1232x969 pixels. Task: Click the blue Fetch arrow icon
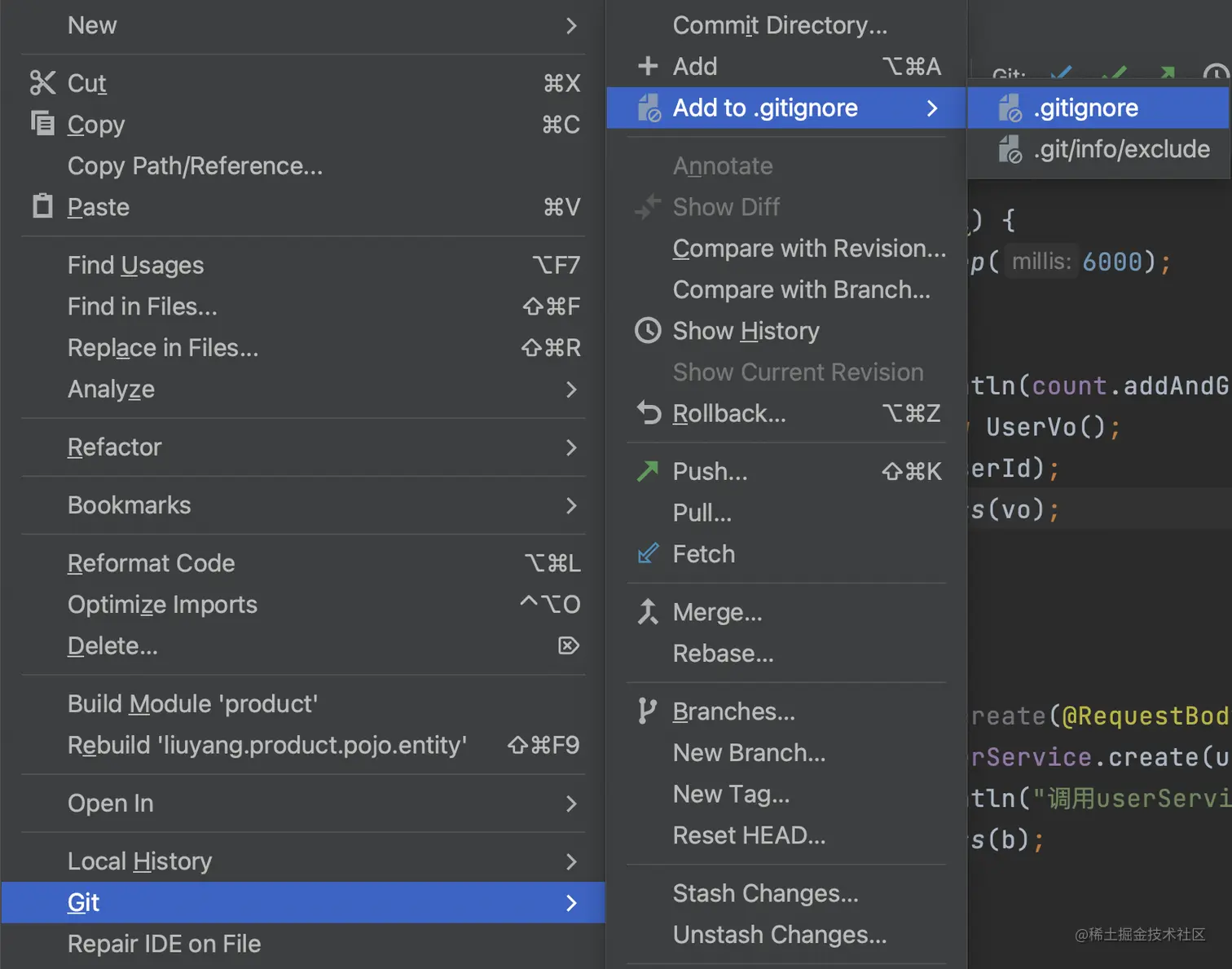click(648, 554)
